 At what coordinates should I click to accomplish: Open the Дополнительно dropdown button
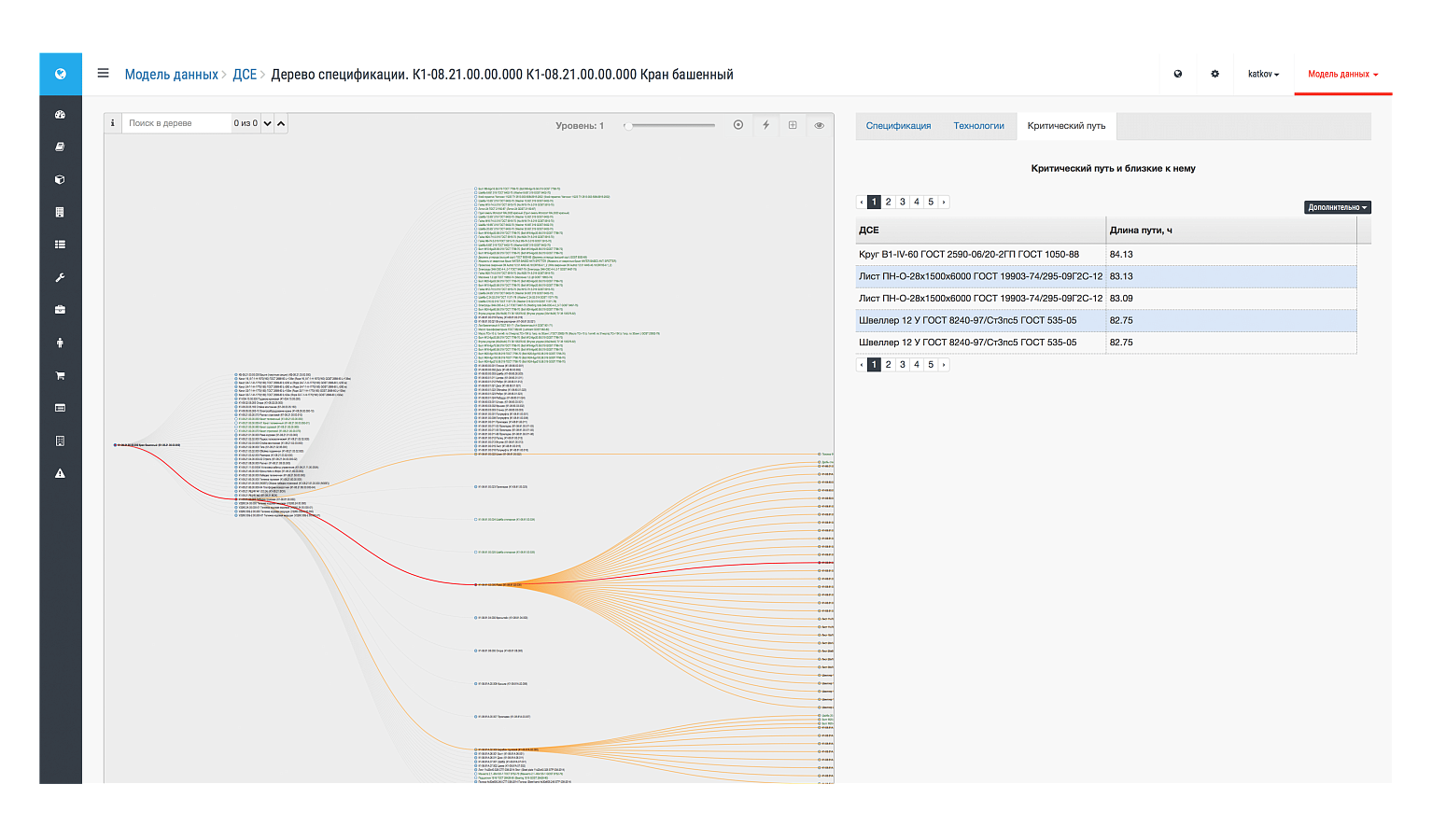(1337, 207)
